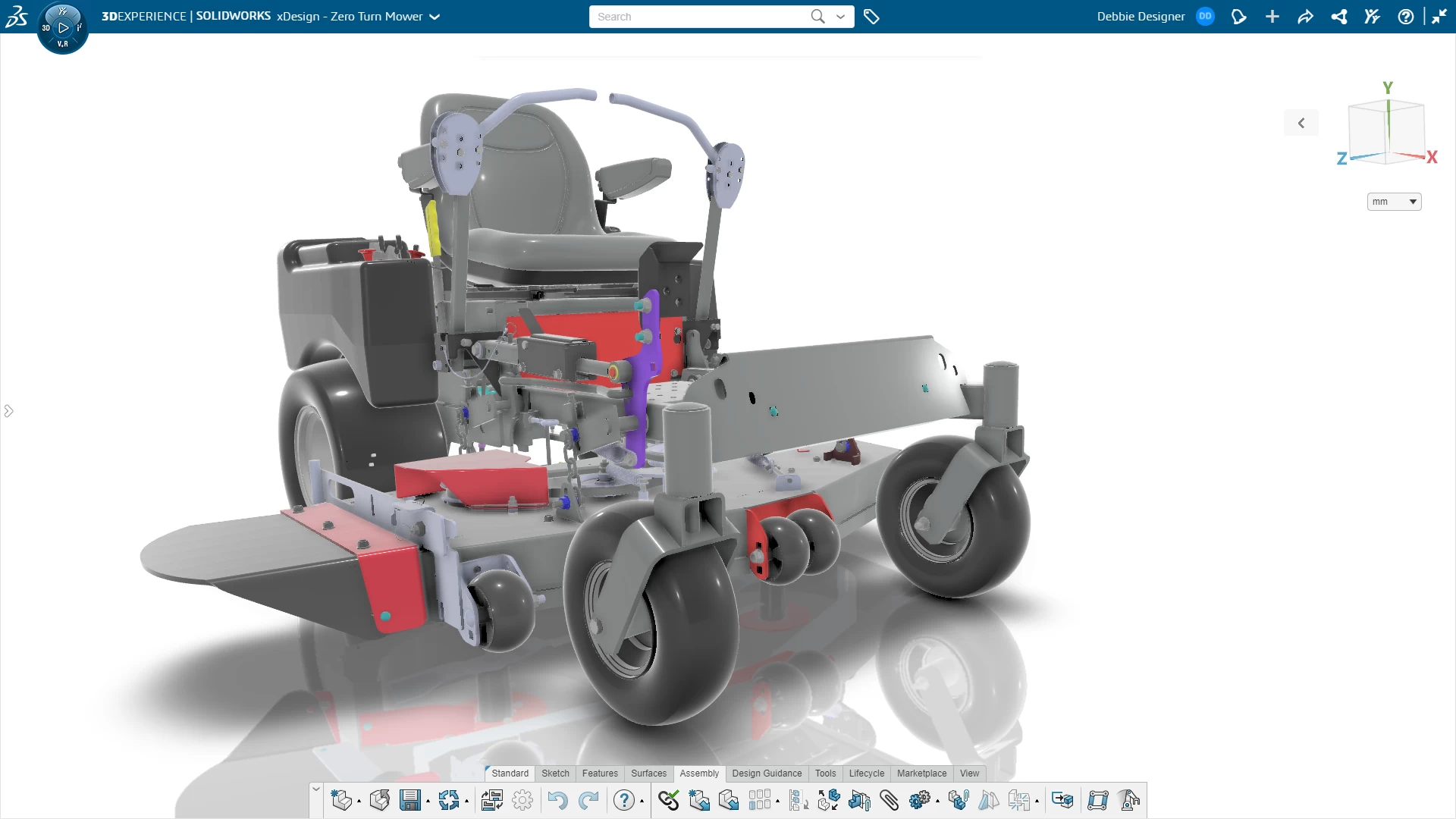The image size is (1456, 819).
Task: Collapse the right panel using its chevron
Action: click(1301, 122)
